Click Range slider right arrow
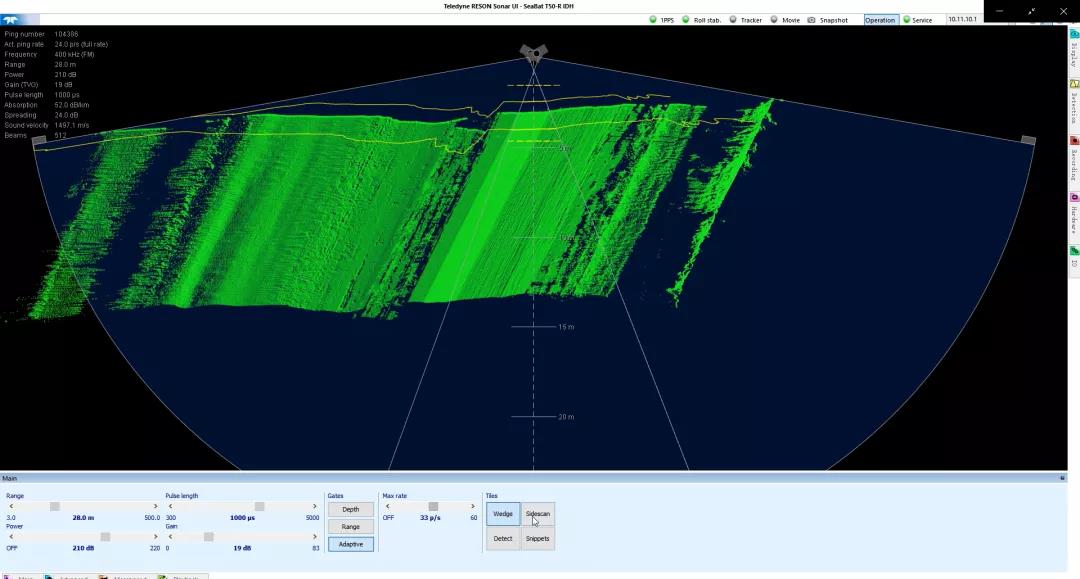The width and height of the screenshot is (1080, 579). coord(155,506)
